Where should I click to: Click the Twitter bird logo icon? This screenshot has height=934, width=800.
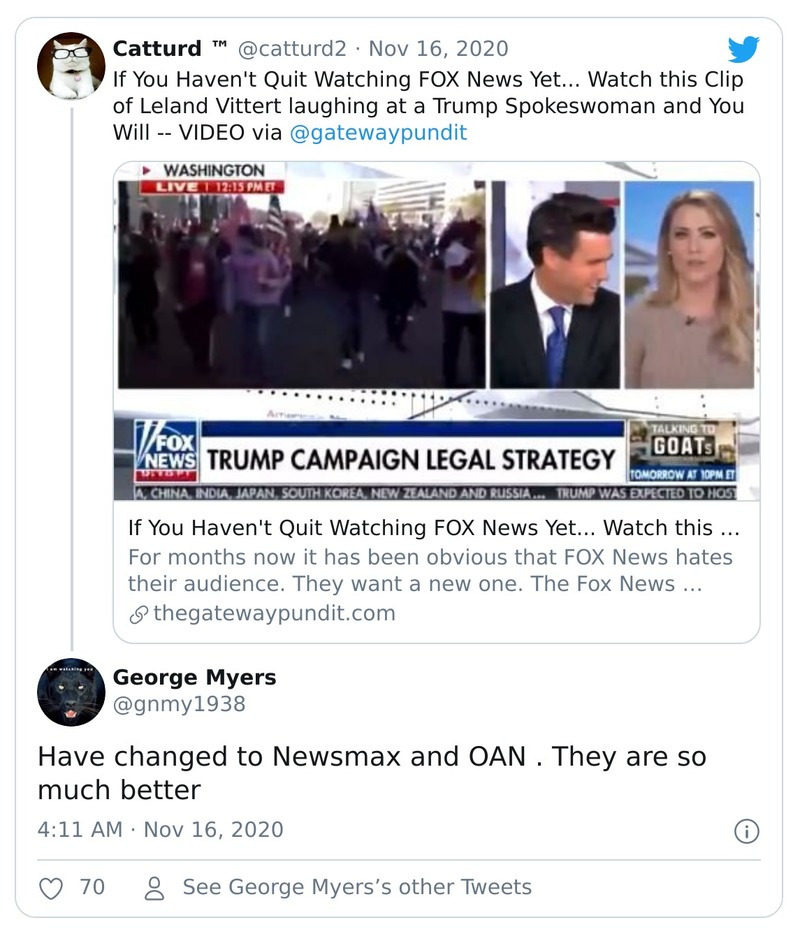(743, 49)
